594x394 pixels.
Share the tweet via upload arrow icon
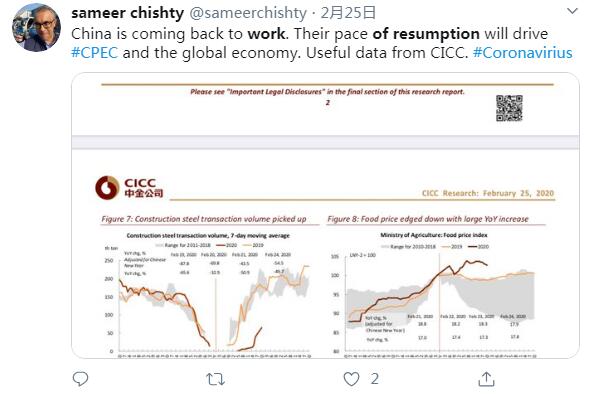486,379
